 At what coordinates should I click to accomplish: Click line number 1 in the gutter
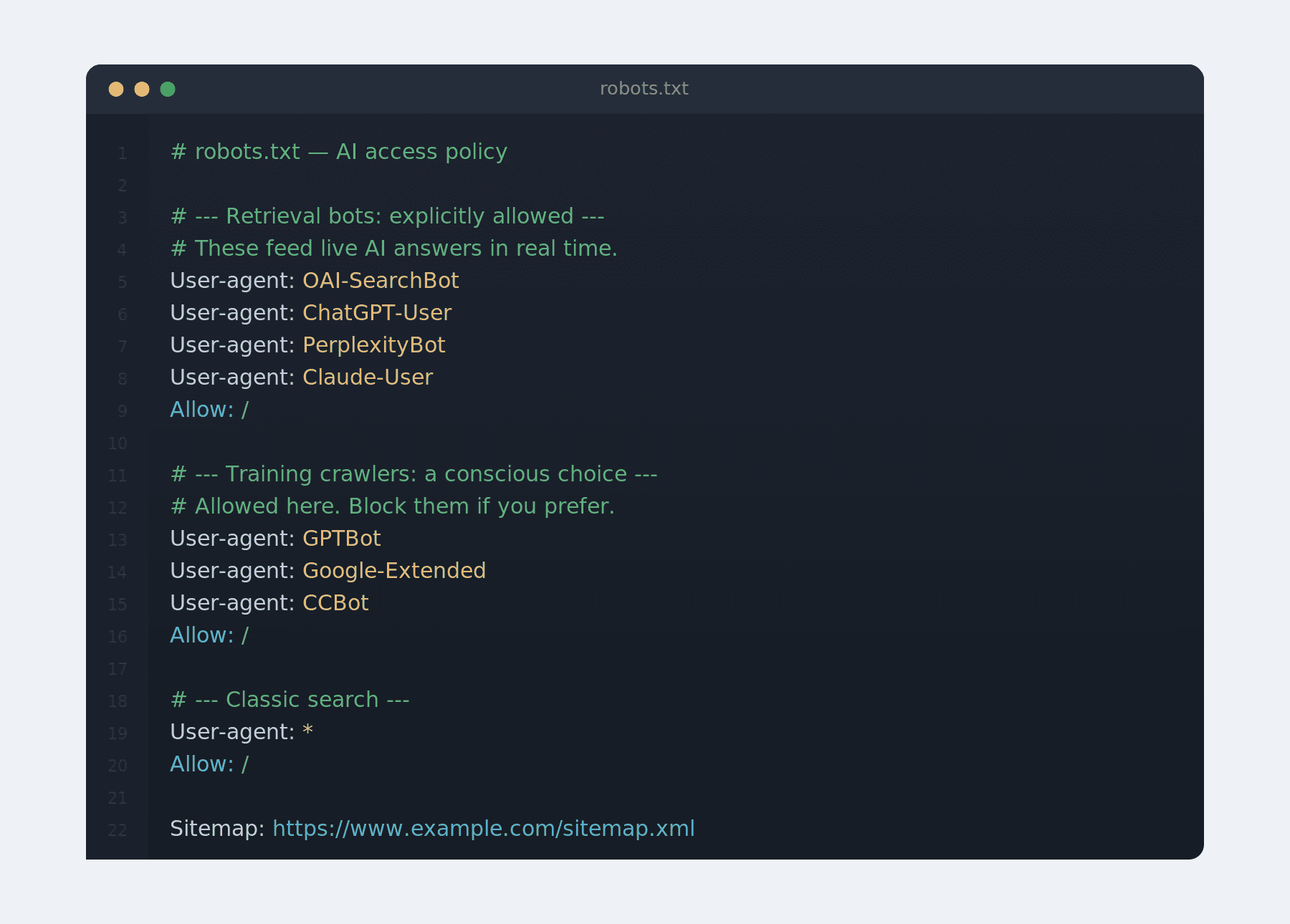click(123, 153)
